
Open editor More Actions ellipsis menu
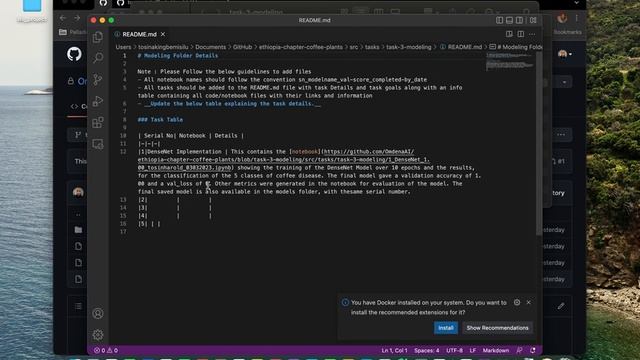click(x=532, y=34)
